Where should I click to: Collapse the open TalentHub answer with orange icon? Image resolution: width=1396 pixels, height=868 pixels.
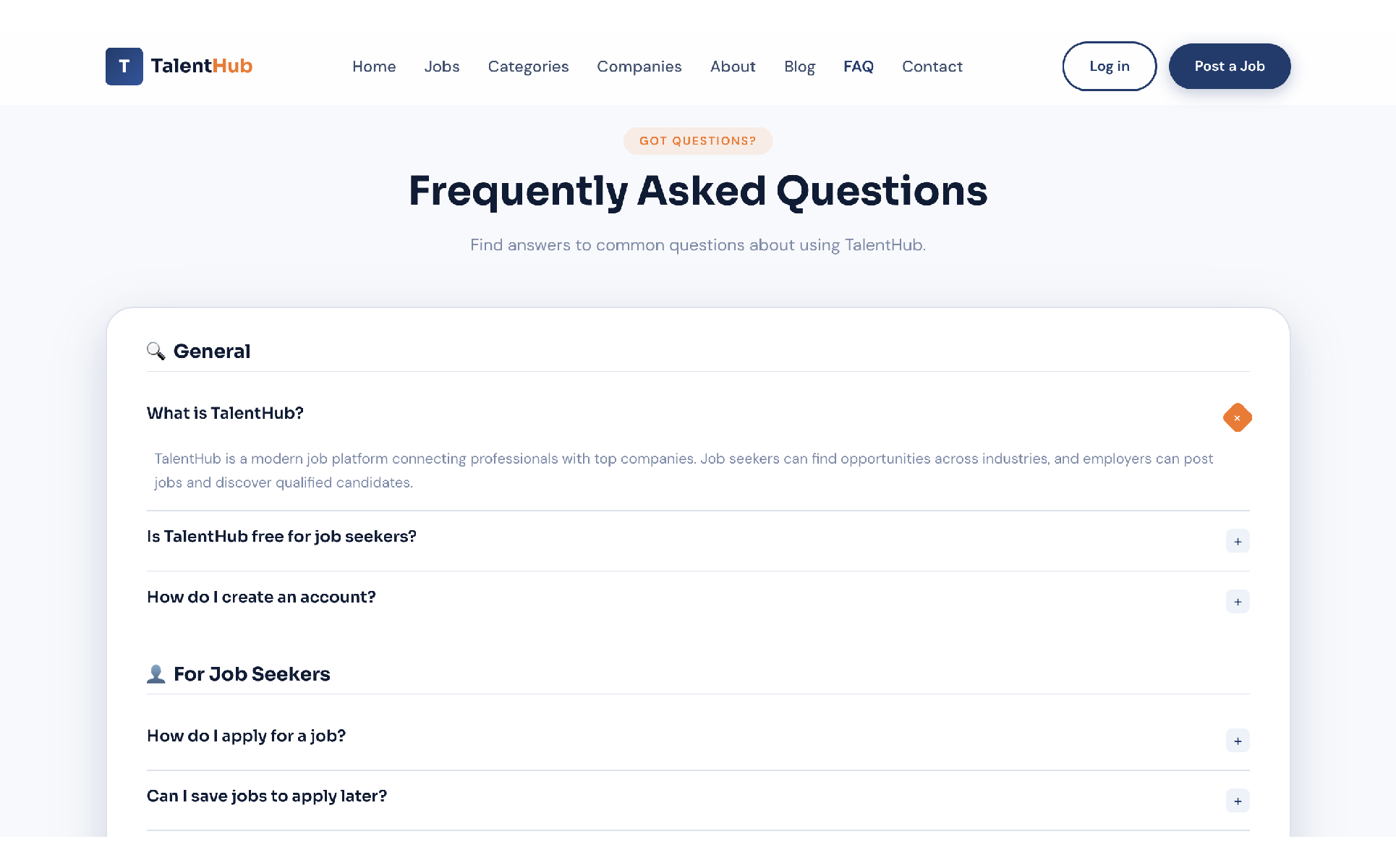1237,418
